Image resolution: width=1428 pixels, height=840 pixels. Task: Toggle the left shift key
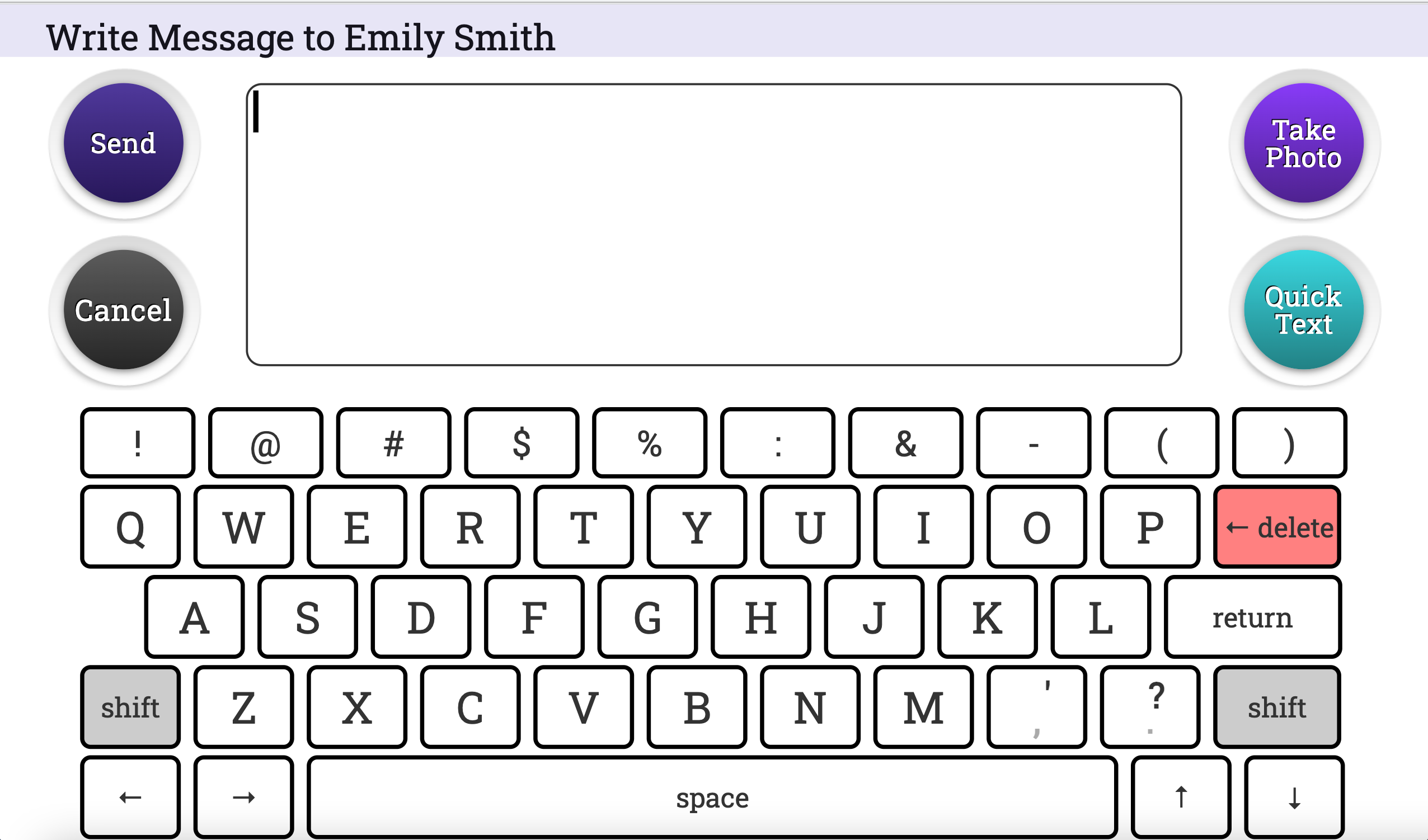[x=130, y=707]
